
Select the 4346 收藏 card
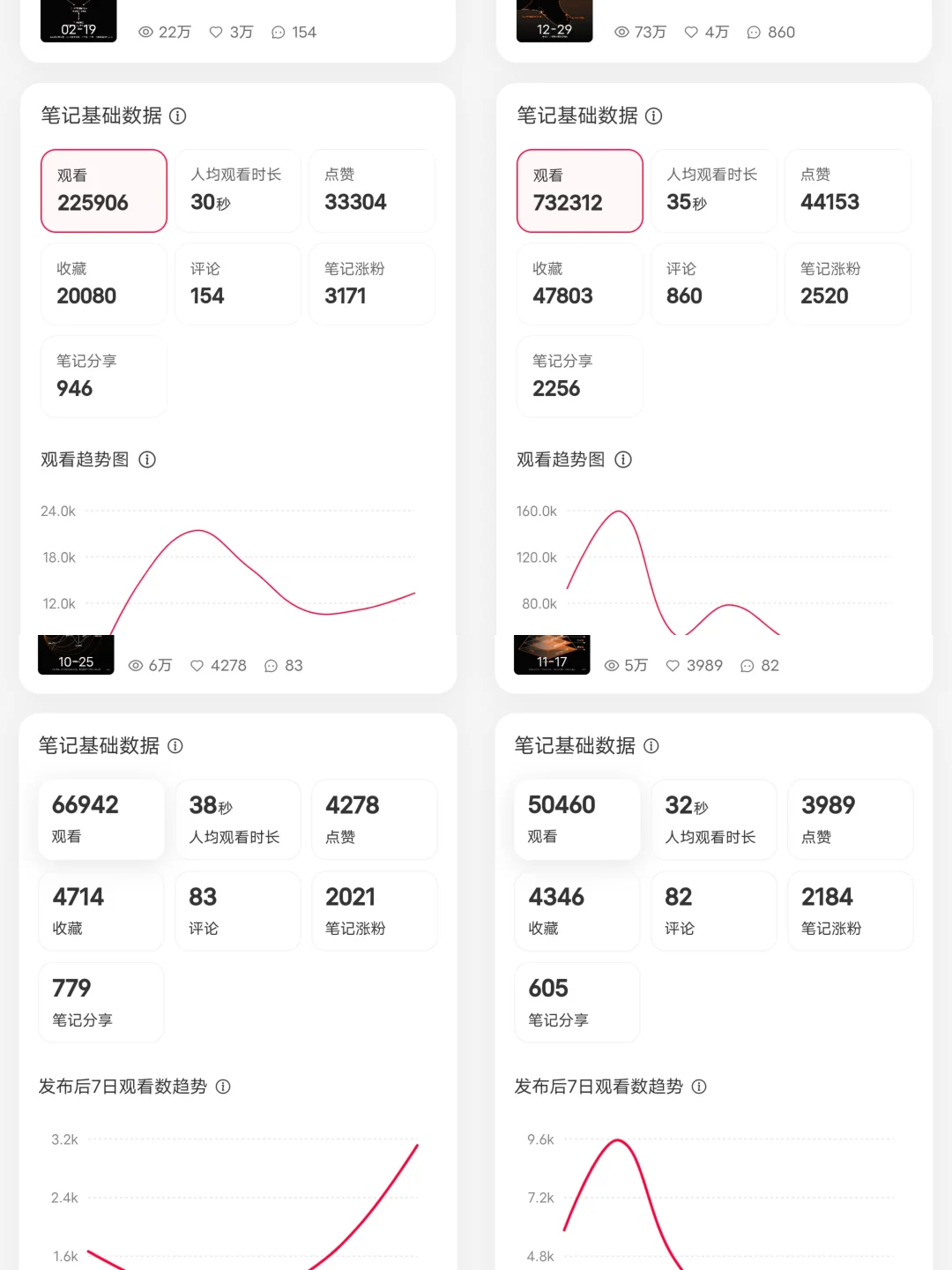[x=577, y=911]
